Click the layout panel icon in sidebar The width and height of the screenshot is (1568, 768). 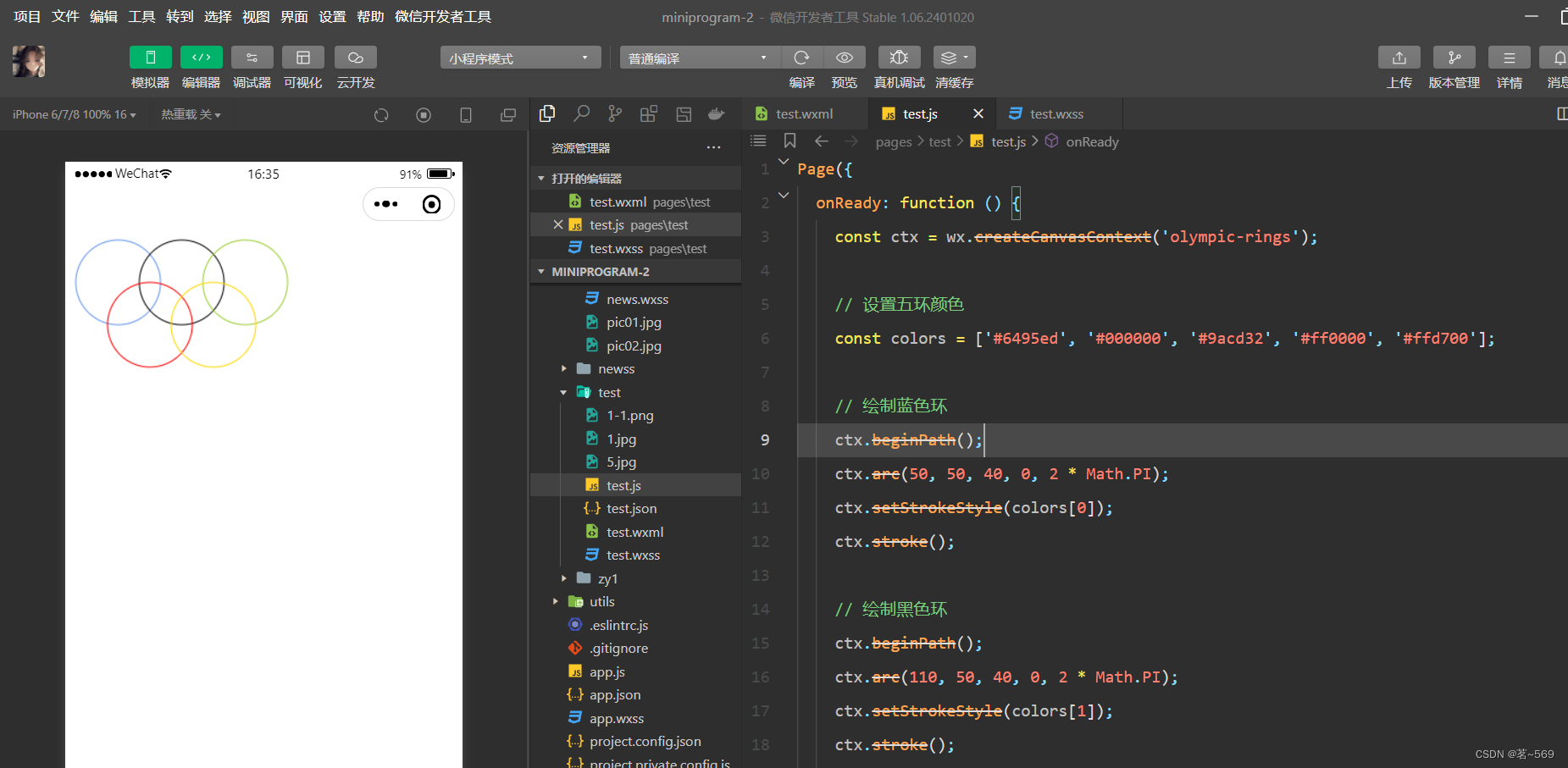click(684, 113)
